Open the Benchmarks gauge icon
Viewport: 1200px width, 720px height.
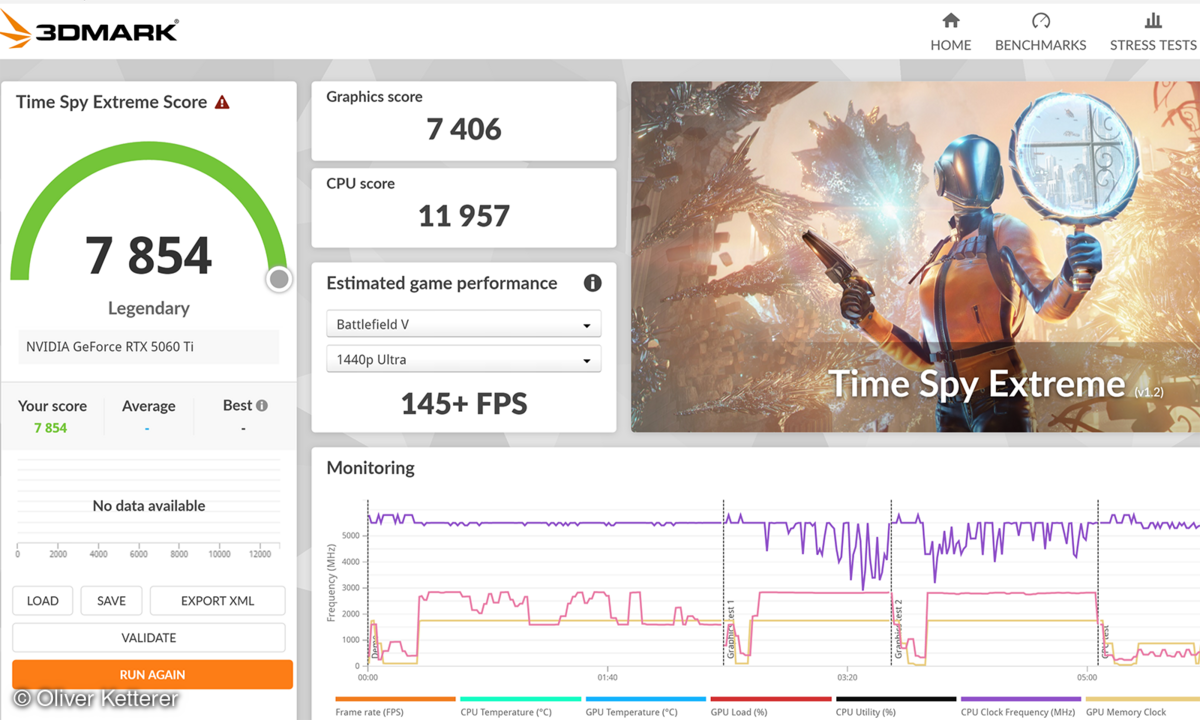1040,20
